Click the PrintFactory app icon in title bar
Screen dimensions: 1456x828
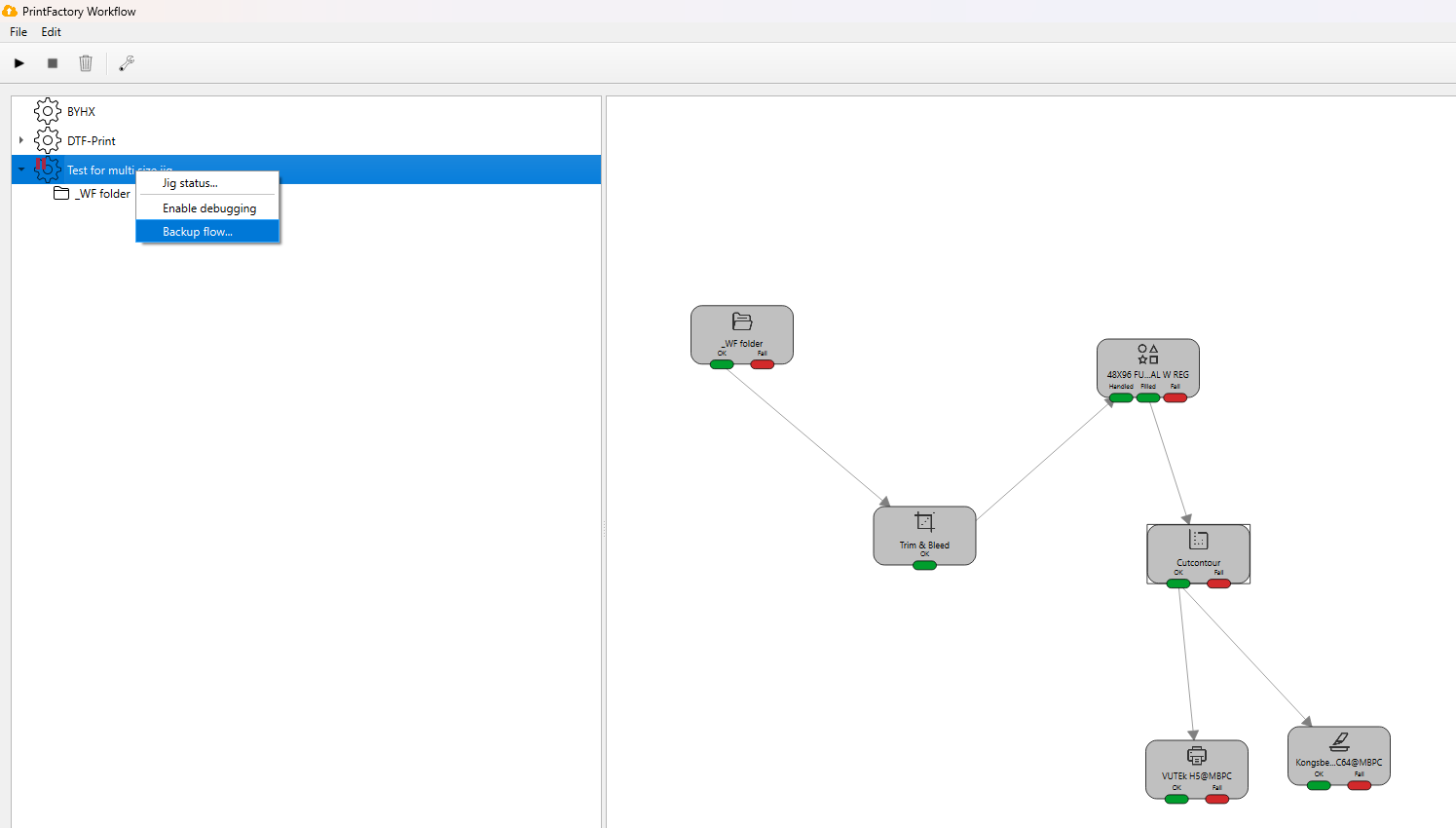pos(10,11)
